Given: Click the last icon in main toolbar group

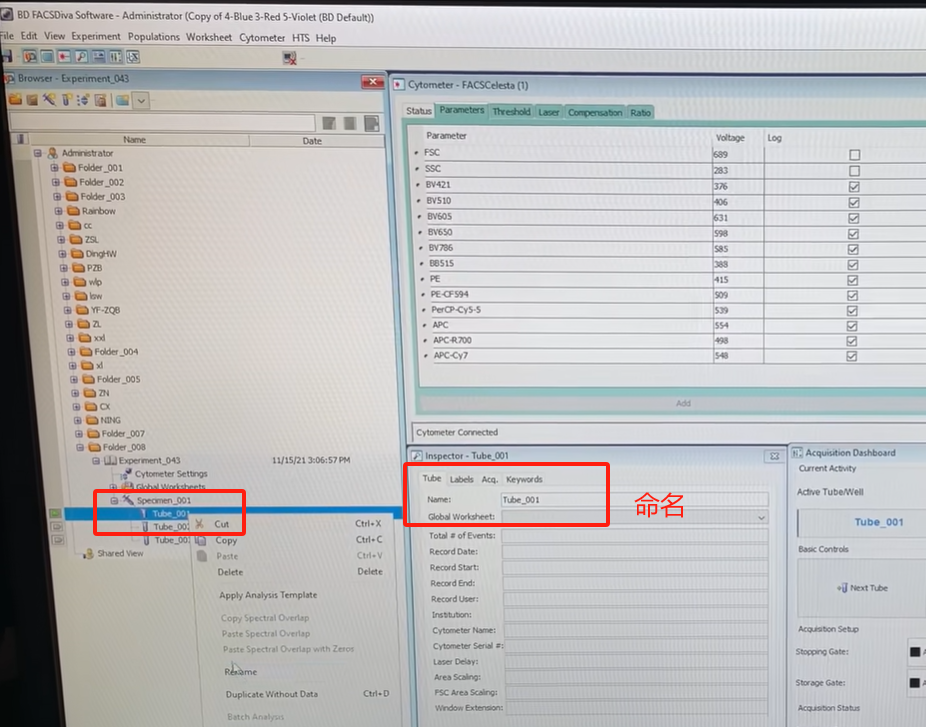Looking at the screenshot, I should tap(133, 57).
